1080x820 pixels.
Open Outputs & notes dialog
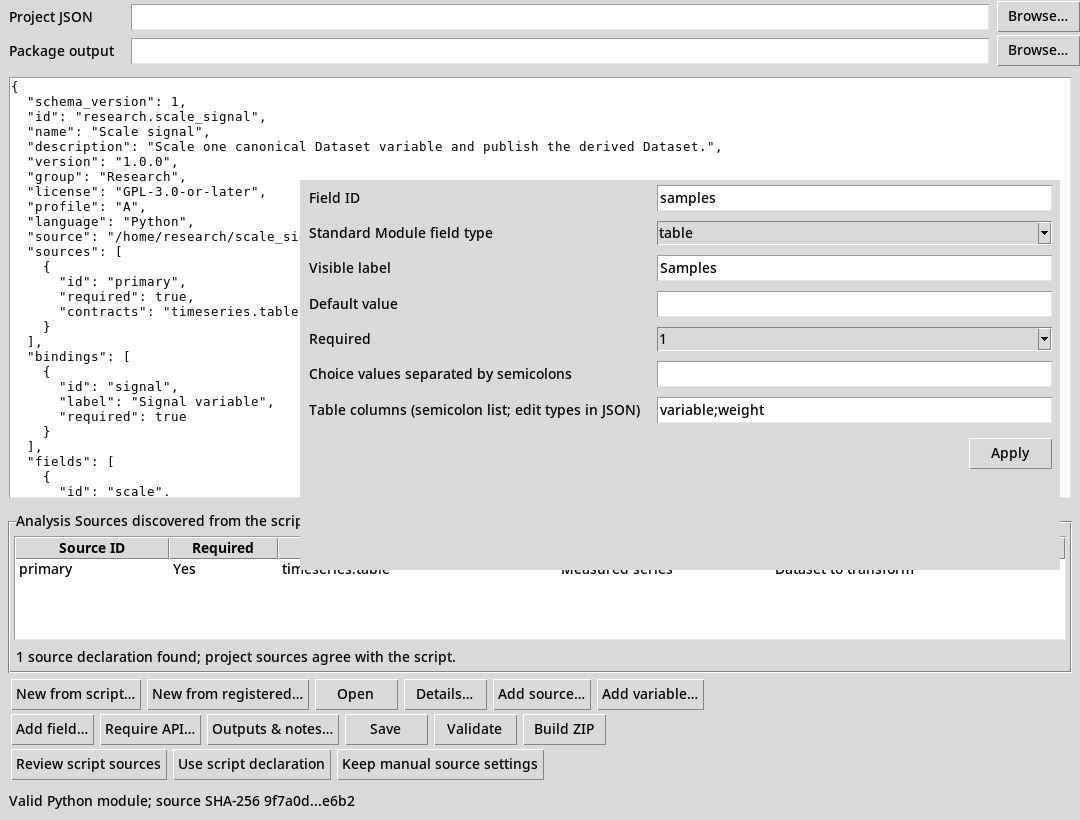[273, 730]
